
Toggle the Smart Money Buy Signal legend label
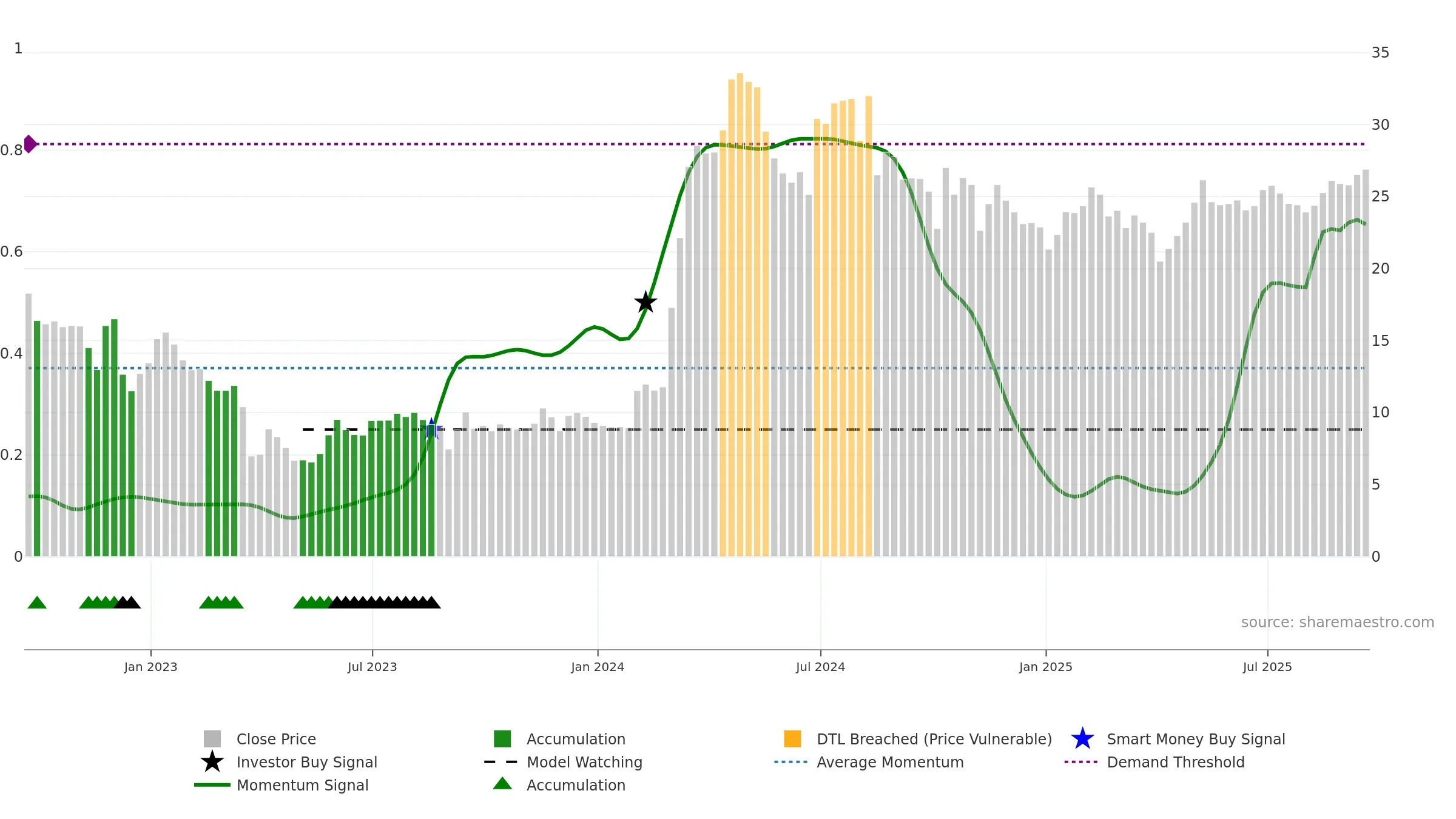point(1196,739)
